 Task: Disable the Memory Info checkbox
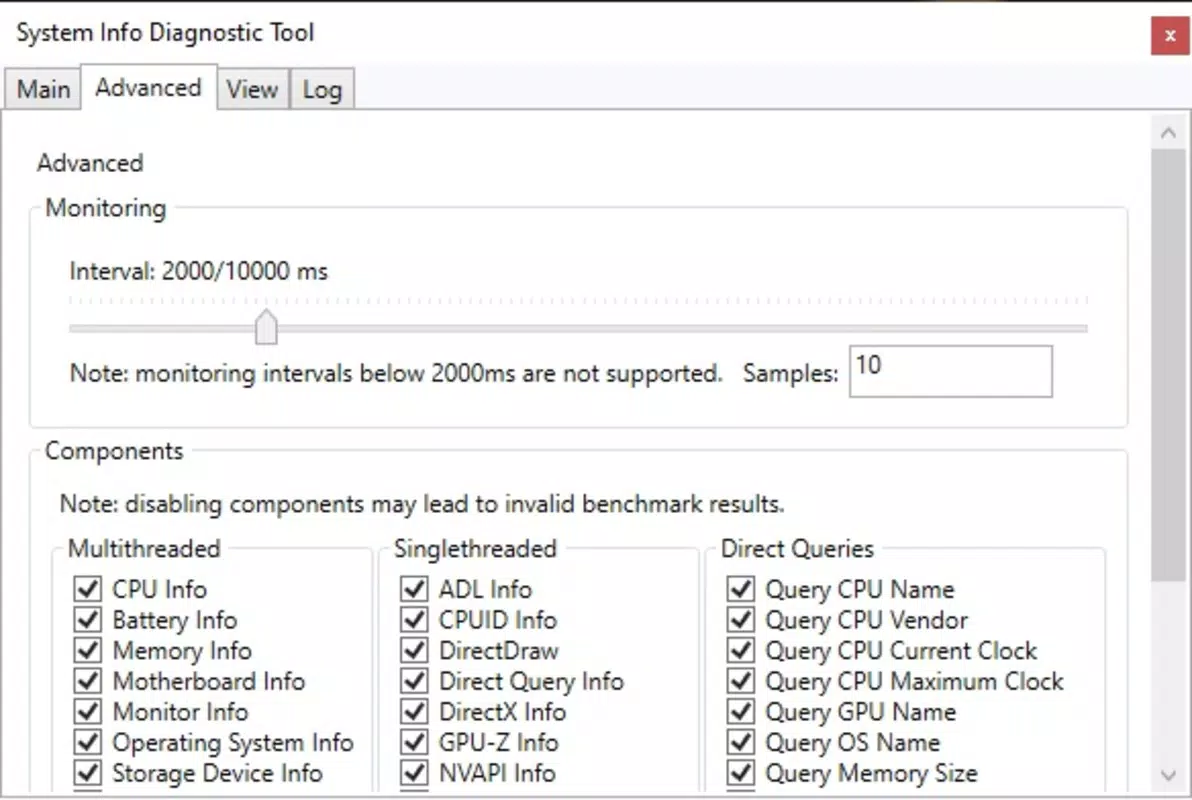coord(87,650)
